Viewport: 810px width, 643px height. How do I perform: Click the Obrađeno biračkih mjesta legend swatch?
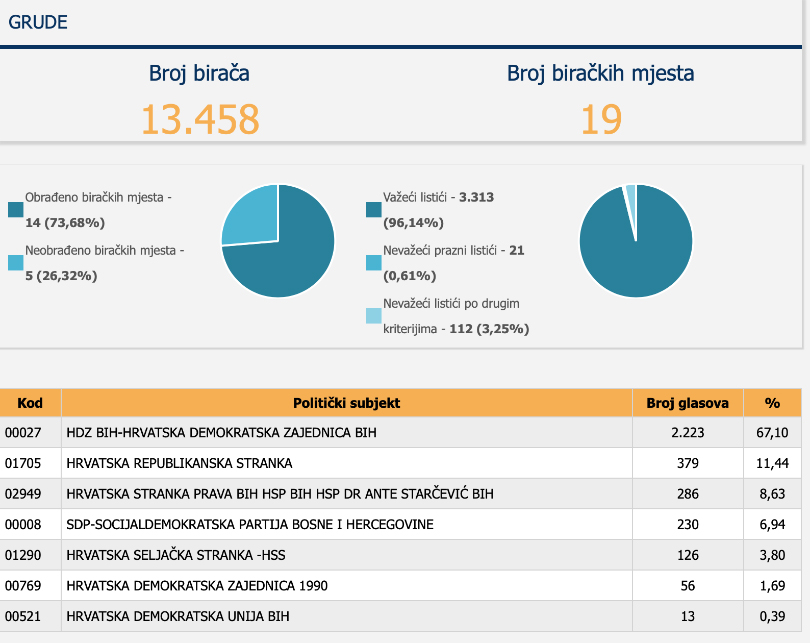click(x=16, y=210)
